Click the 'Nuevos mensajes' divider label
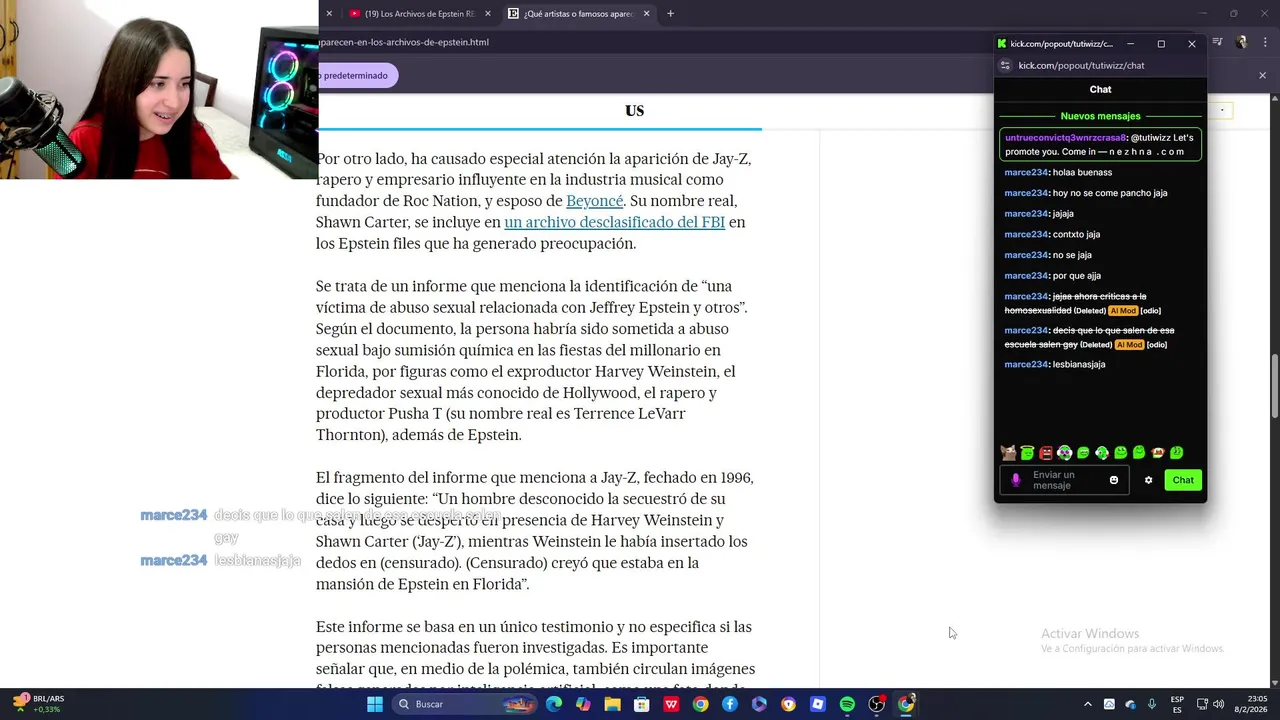The width and height of the screenshot is (1280, 720). click(1100, 116)
